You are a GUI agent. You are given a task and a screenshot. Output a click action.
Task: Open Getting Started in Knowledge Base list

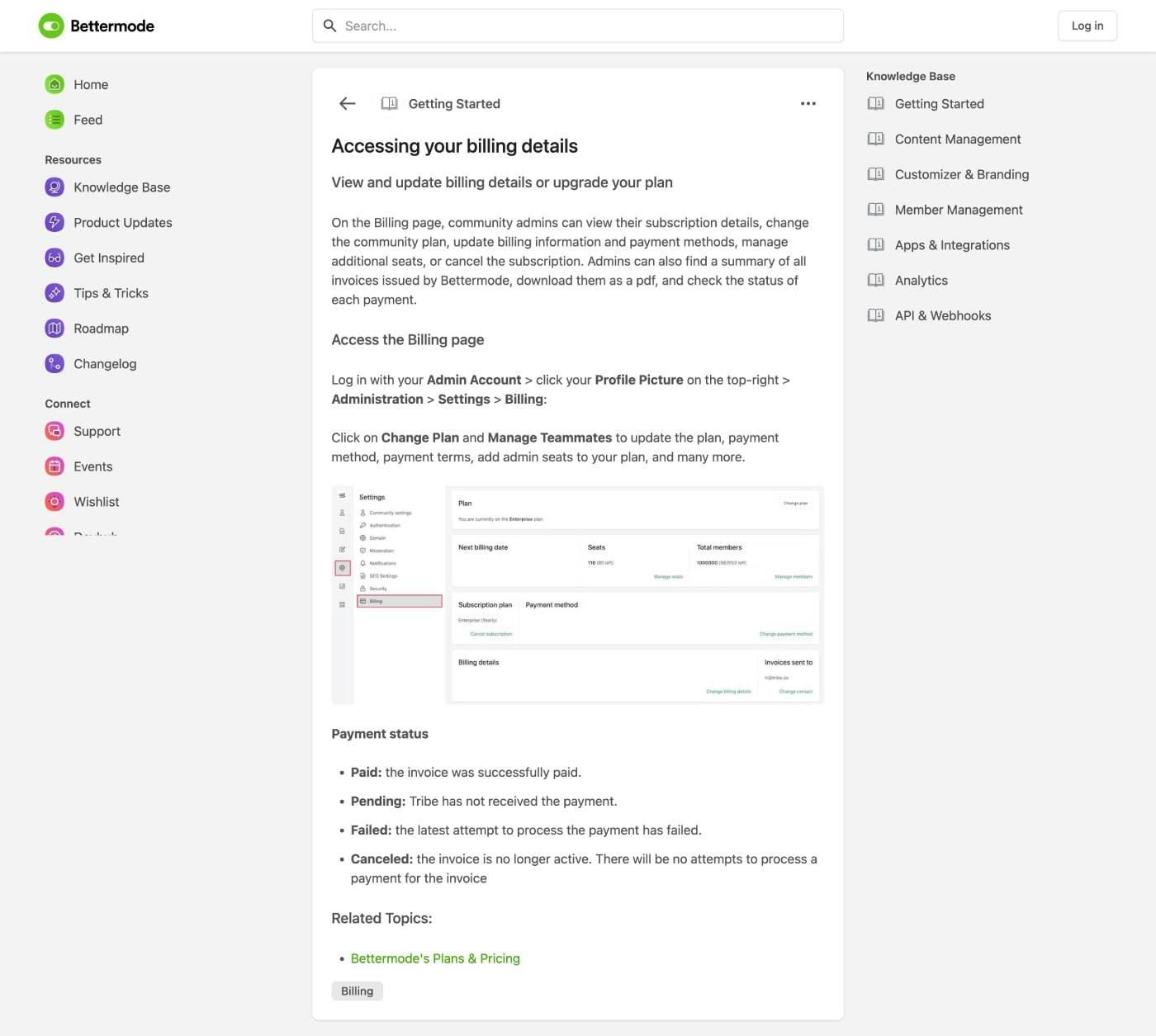[940, 104]
